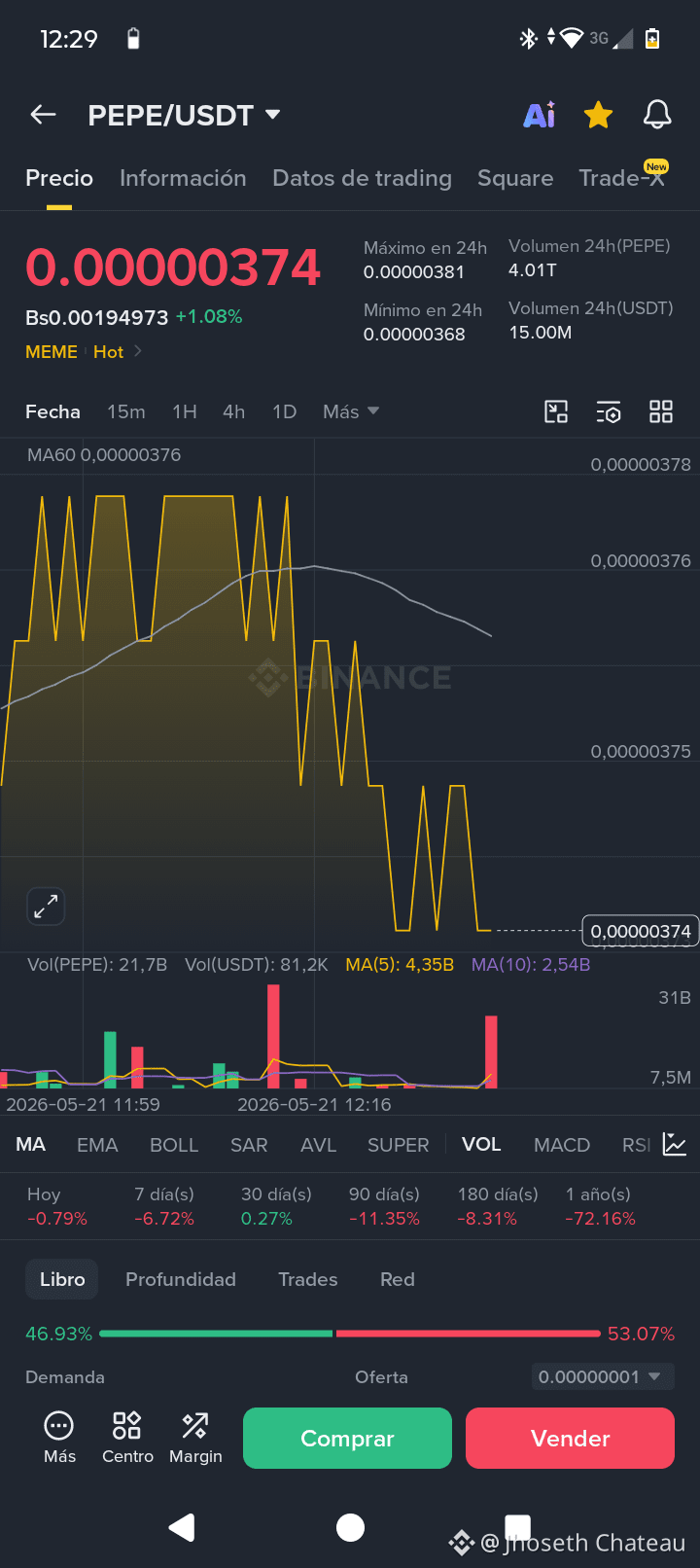Enable the MA indicator
700x1568 pixels.
click(x=30, y=1144)
